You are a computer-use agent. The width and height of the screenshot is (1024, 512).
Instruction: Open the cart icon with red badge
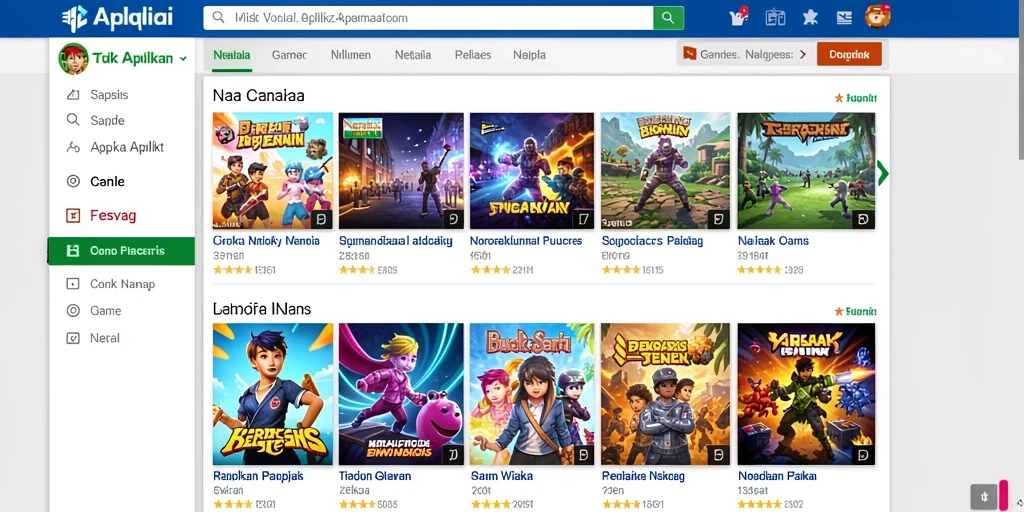point(739,17)
